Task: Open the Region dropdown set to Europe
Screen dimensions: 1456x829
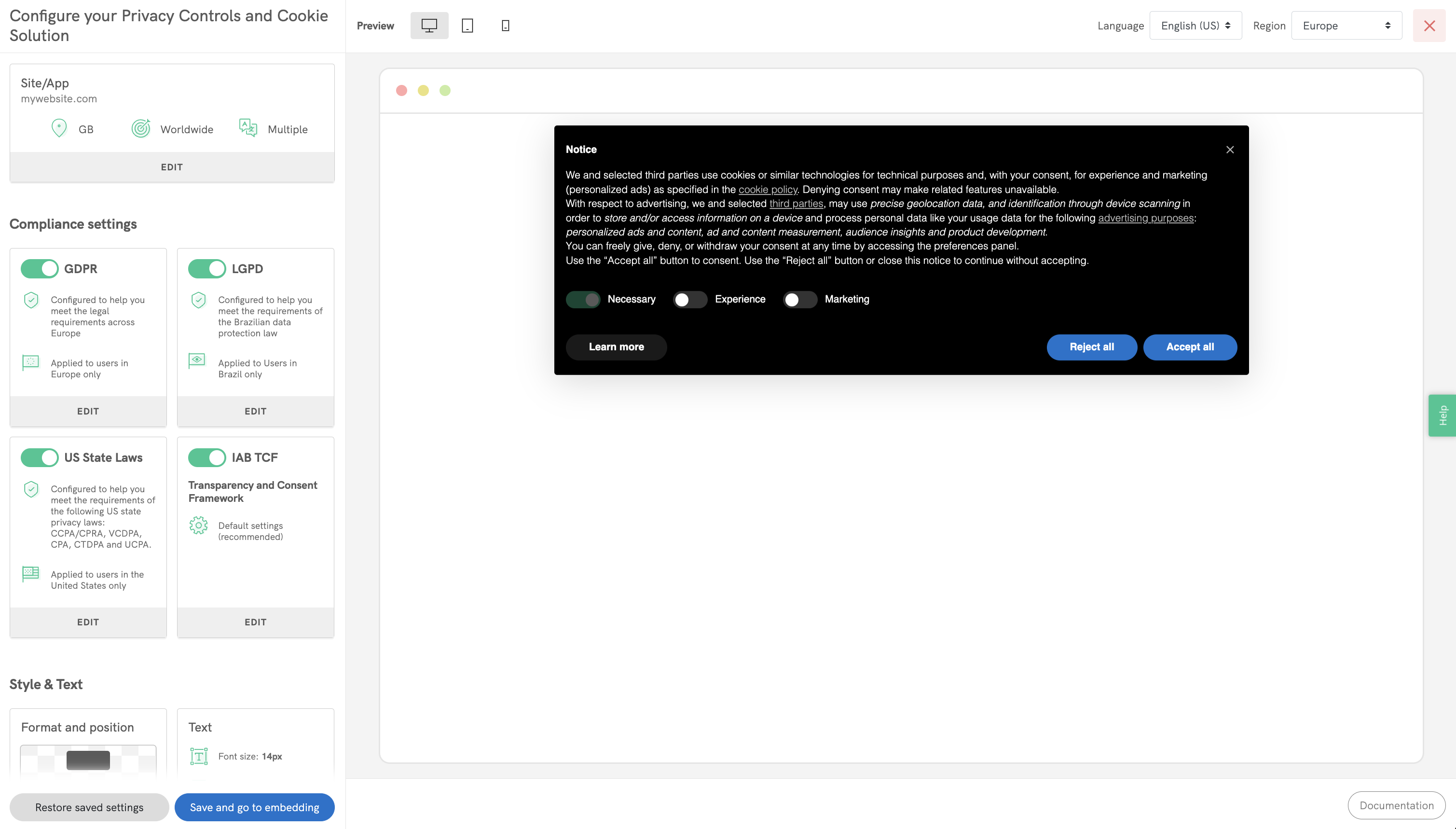Action: (1346, 26)
